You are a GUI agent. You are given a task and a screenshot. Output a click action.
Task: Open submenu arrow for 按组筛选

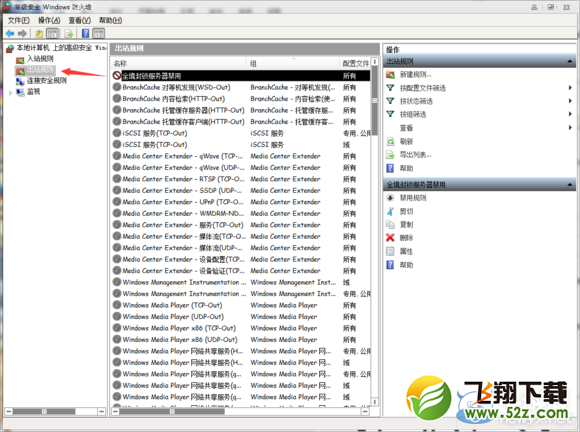click(x=570, y=114)
